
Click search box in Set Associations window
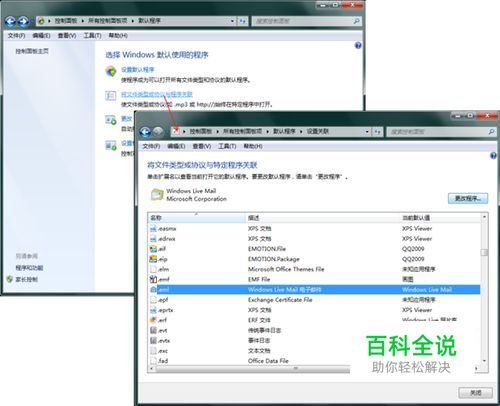[x=441, y=132]
